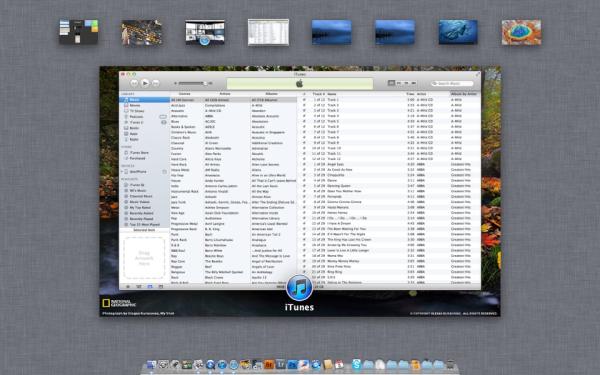Switch to song list view

(391, 83)
